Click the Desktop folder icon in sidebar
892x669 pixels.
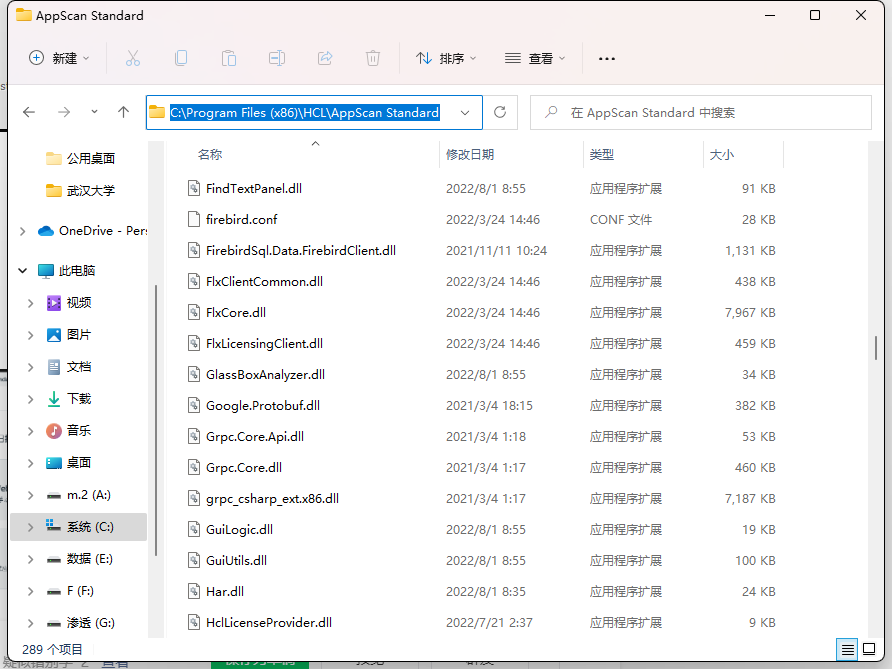tap(53, 463)
